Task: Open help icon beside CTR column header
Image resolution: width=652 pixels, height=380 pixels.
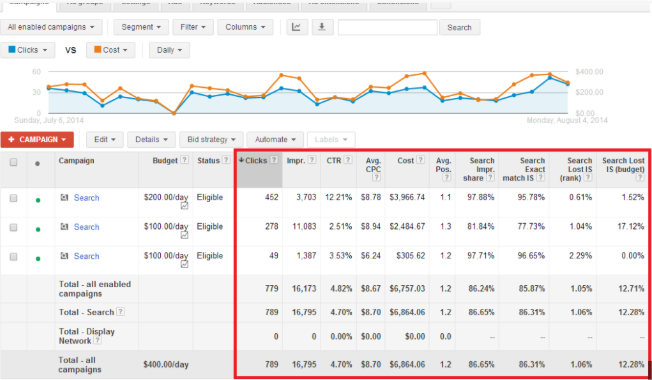Action: pos(348,160)
